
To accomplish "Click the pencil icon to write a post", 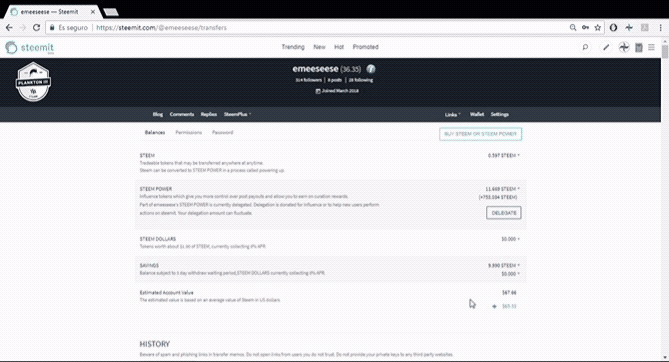I will [605, 47].
